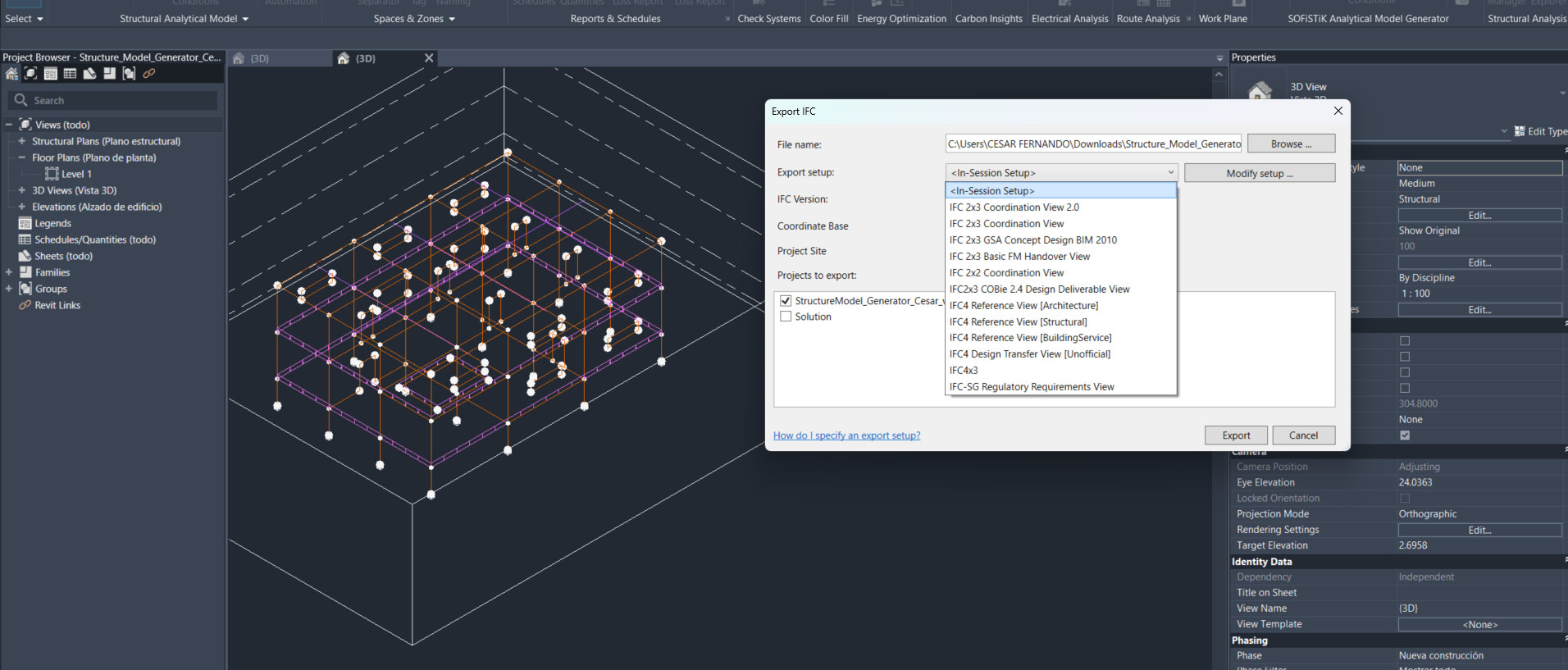Toggle the checked box above Camera in Properties

tap(1405, 435)
